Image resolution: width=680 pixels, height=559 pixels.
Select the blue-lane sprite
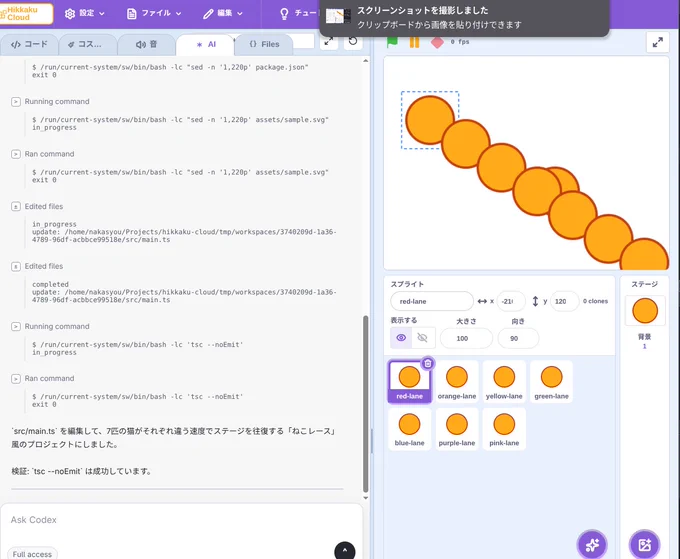pos(409,429)
